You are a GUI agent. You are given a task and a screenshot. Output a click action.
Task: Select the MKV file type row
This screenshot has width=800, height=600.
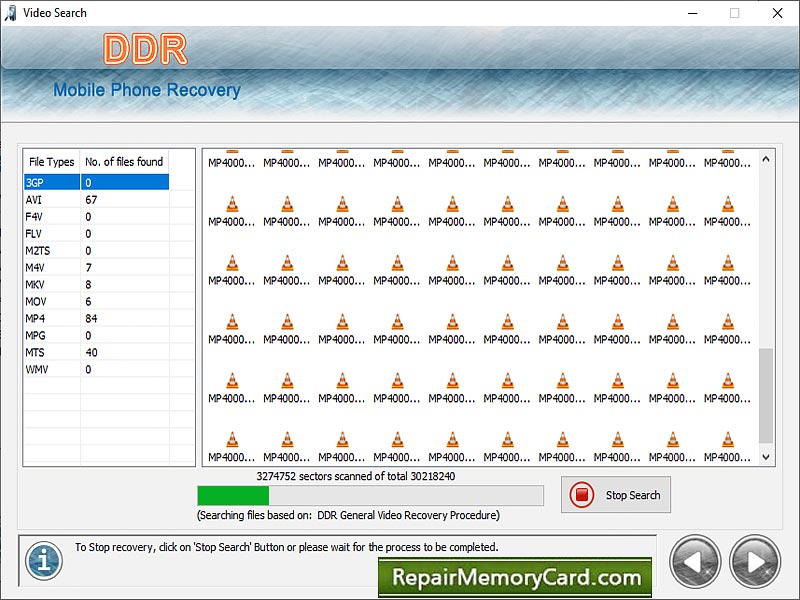(x=96, y=285)
